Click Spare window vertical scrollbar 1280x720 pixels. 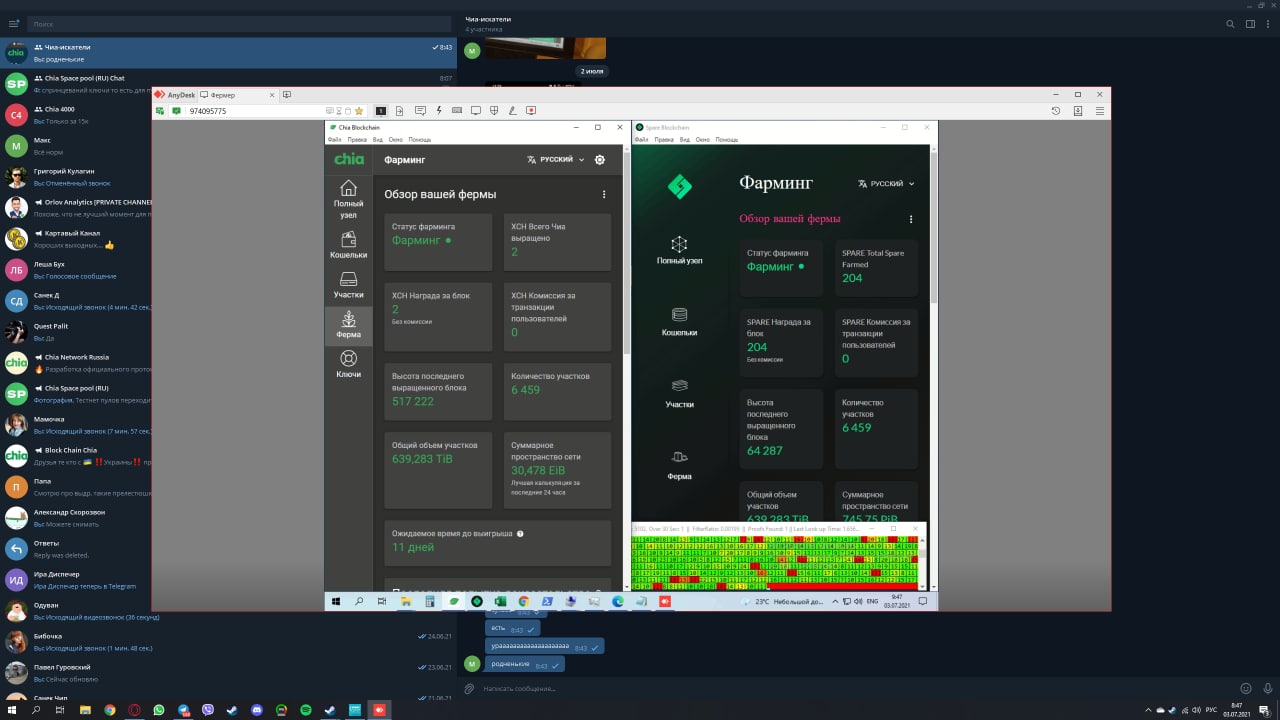pyautogui.click(x=934, y=230)
